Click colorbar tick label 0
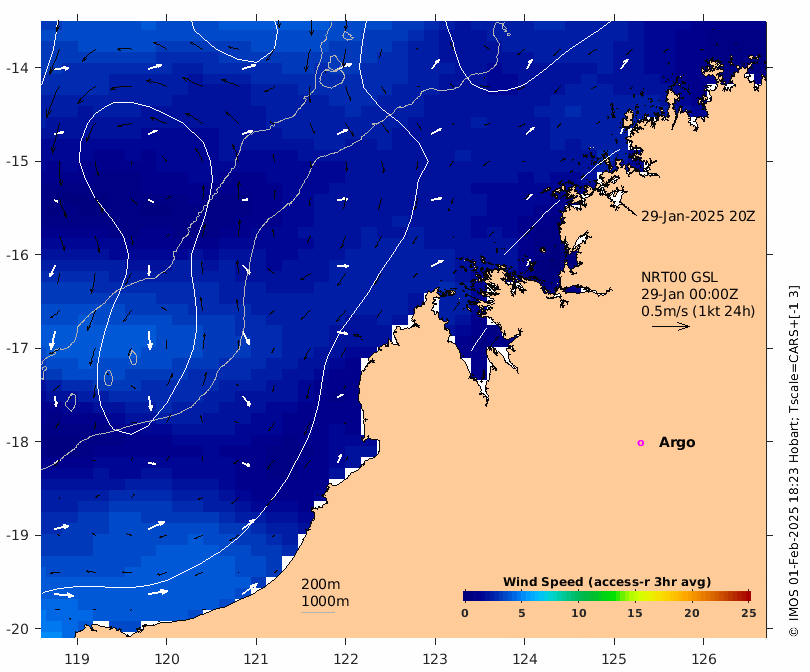 465,613
